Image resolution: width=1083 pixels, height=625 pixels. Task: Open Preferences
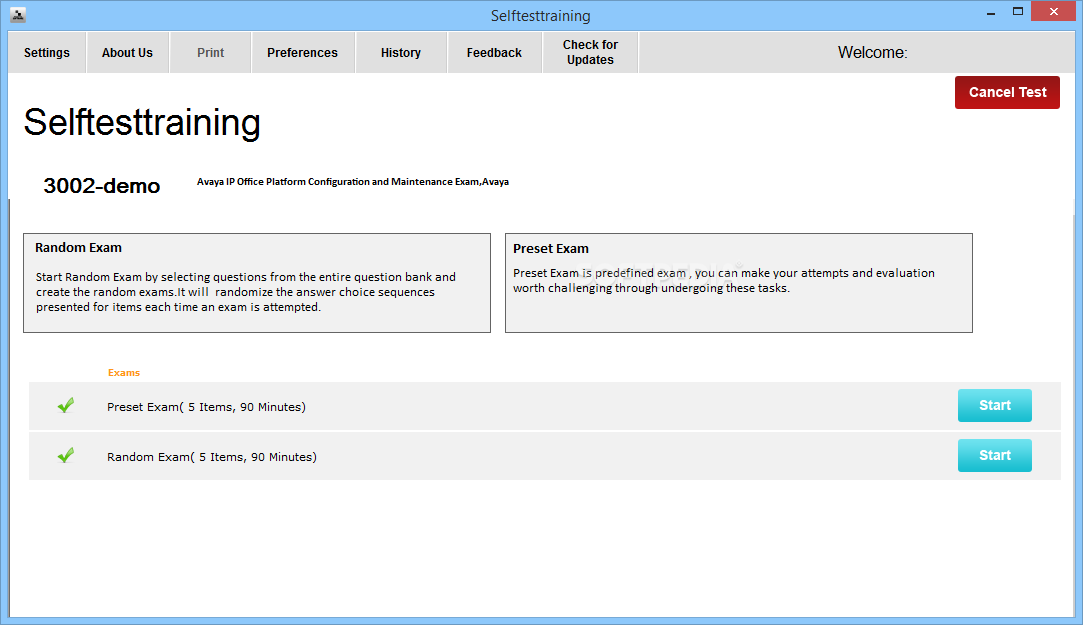click(x=303, y=52)
